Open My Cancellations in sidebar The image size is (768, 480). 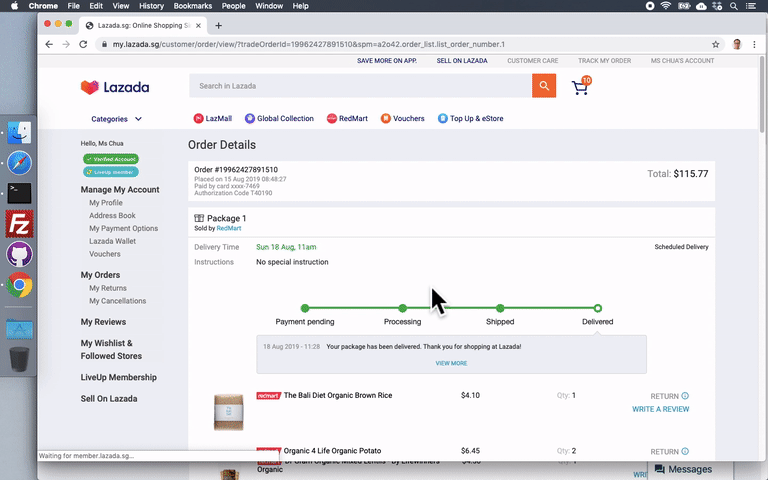point(118,301)
